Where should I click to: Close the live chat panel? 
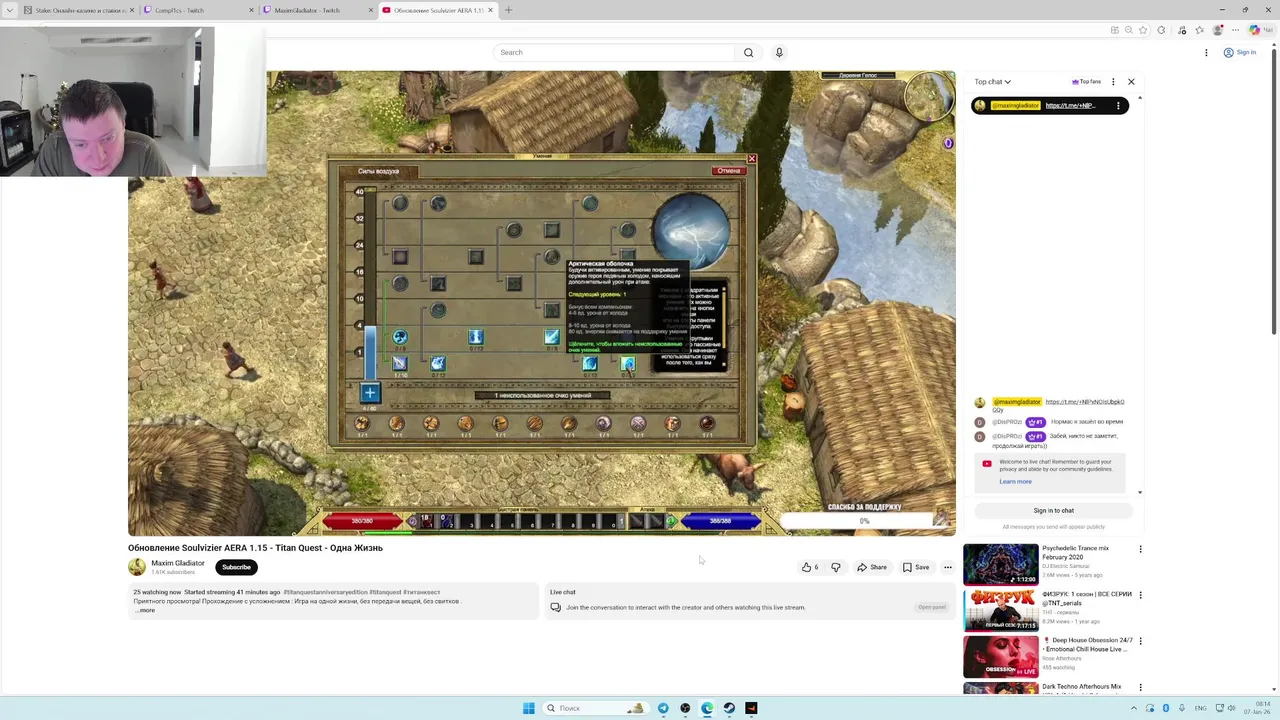tap(1131, 82)
